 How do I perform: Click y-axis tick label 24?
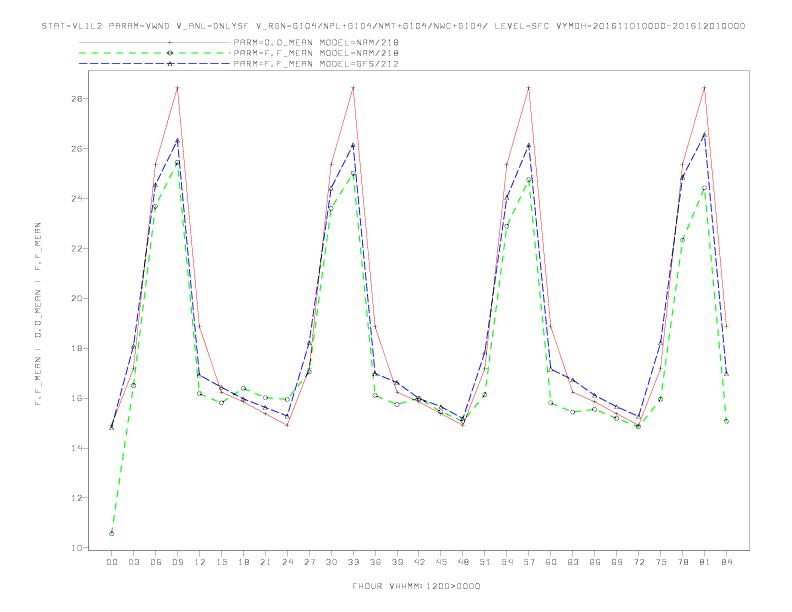pyautogui.click(x=77, y=198)
